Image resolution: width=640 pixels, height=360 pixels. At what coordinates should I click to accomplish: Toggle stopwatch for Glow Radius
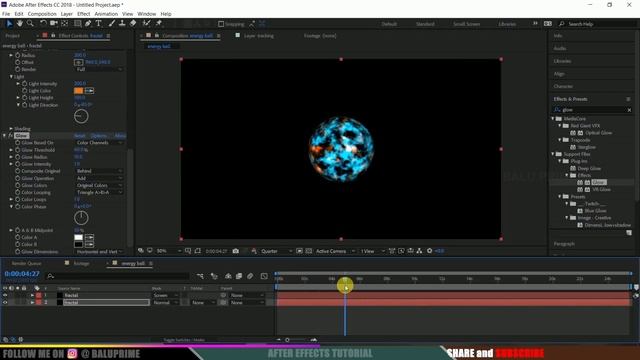(x=18, y=157)
